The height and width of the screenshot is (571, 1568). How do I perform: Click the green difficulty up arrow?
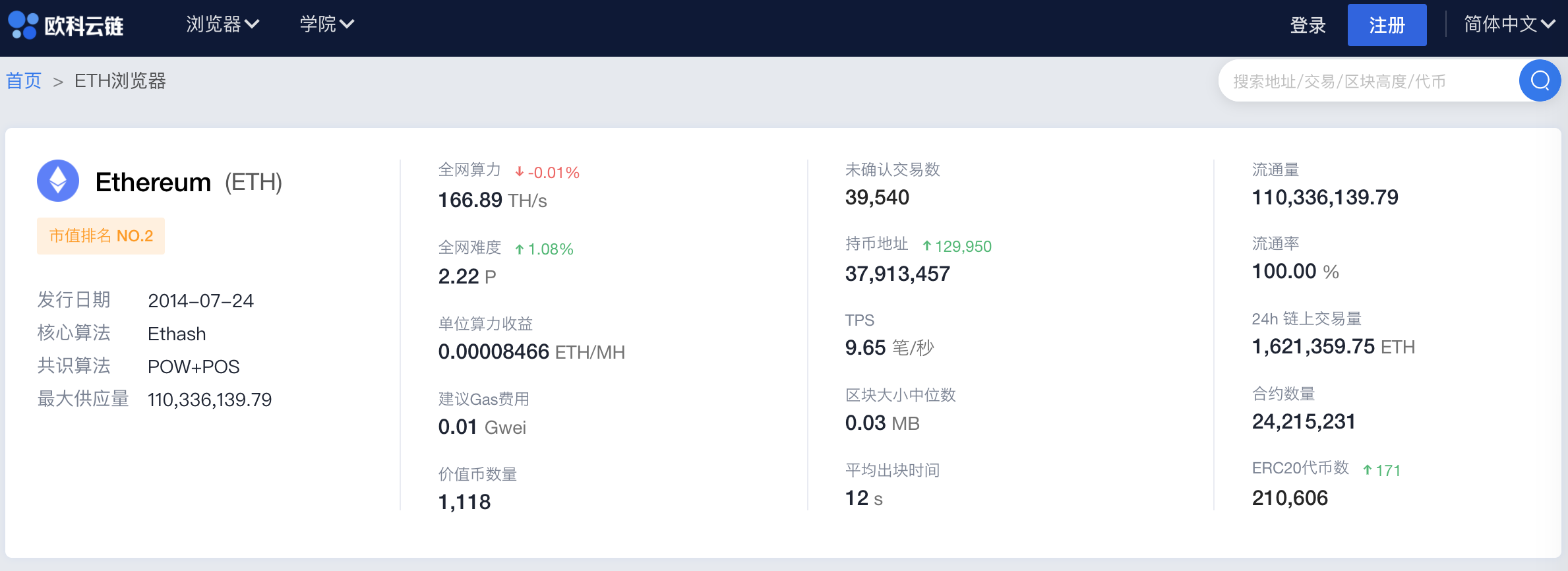[520, 249]
